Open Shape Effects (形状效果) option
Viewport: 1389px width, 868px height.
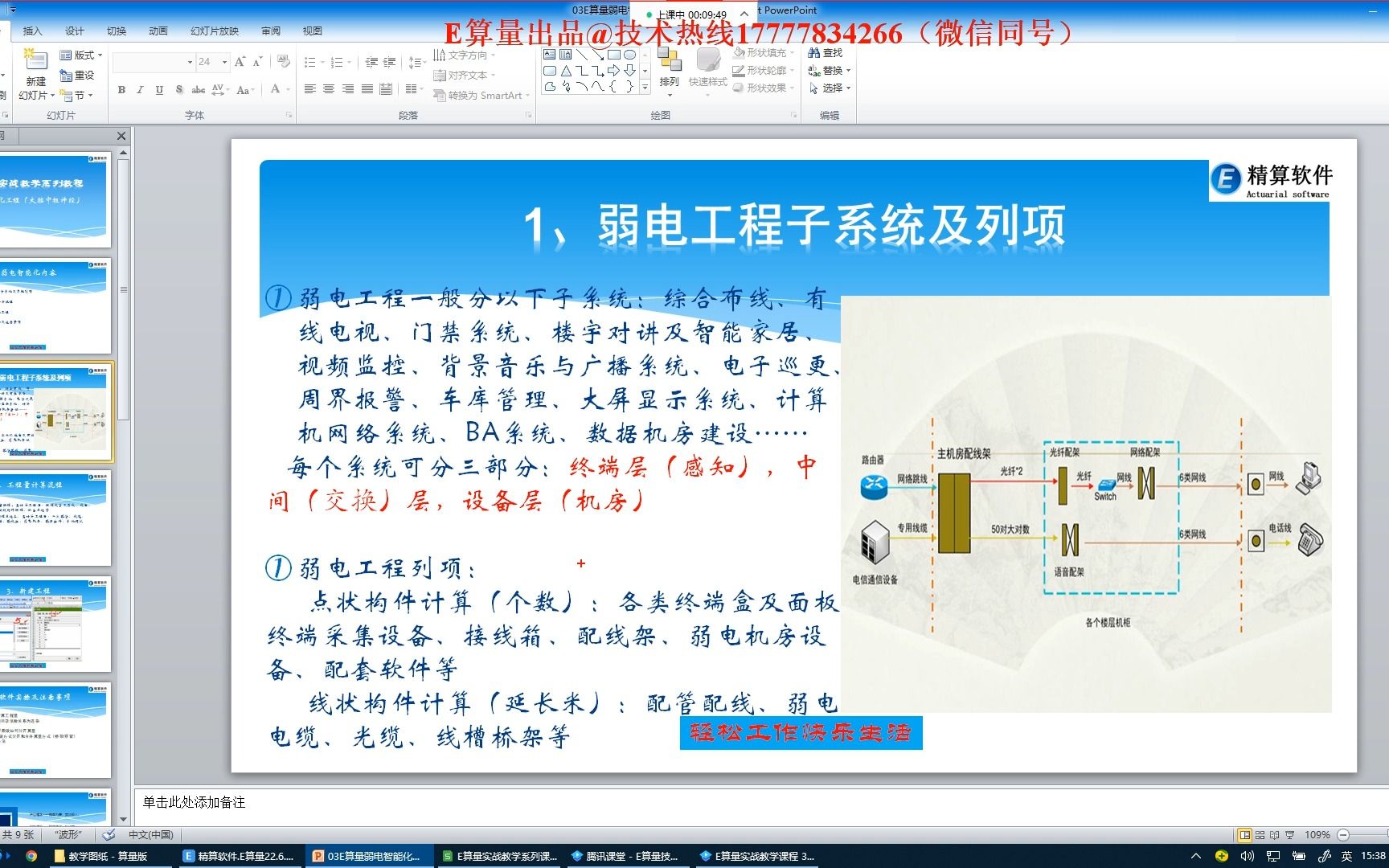point(763,88)
